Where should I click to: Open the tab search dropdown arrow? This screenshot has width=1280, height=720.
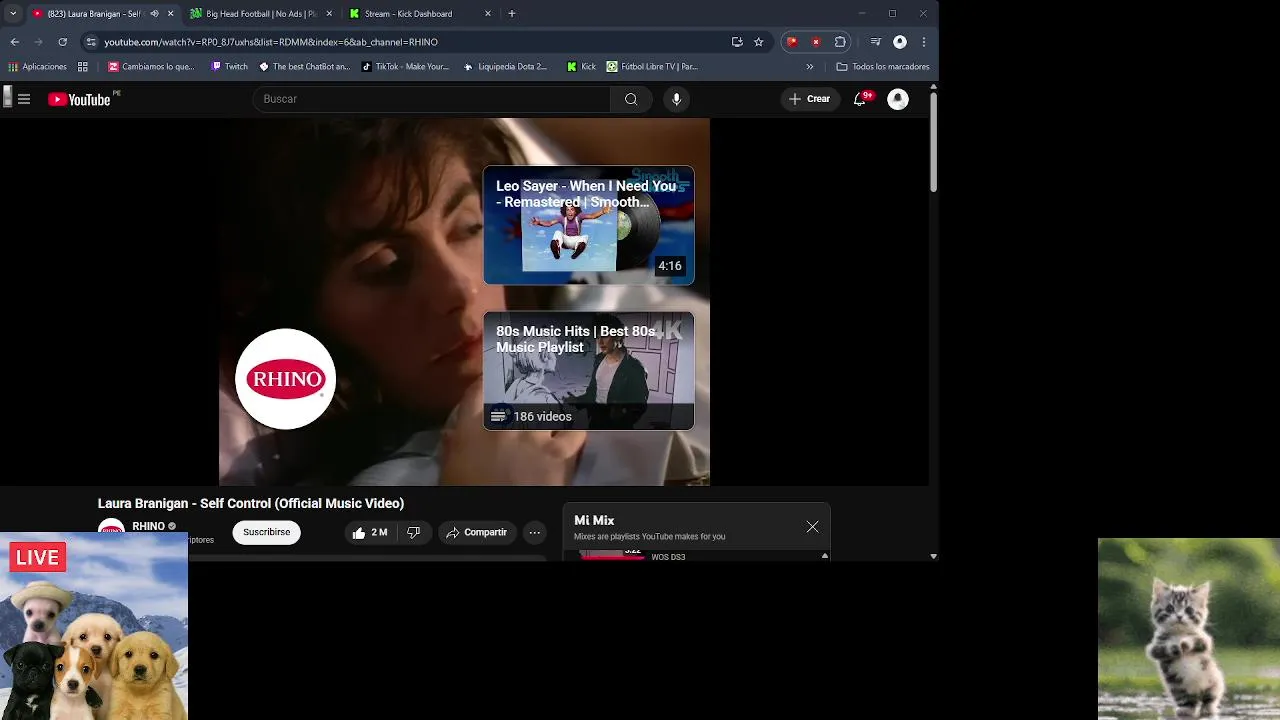(x=13, y=14)
